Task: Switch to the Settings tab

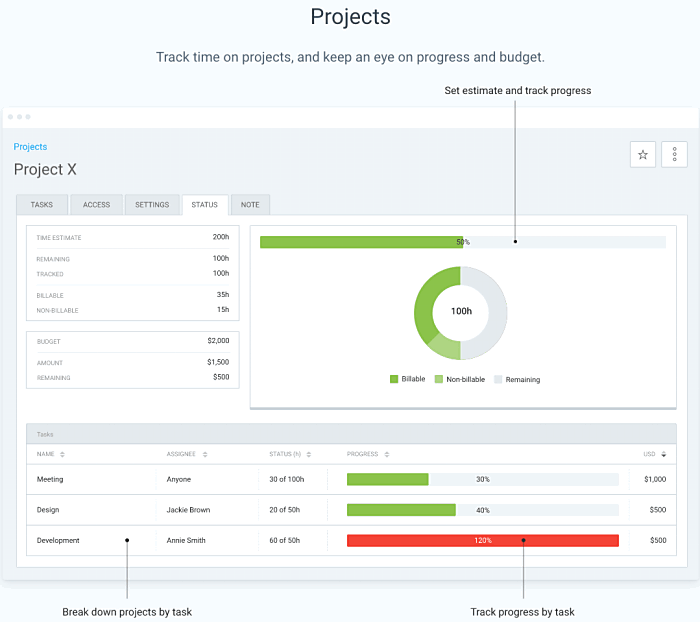Action: (152, 205)
